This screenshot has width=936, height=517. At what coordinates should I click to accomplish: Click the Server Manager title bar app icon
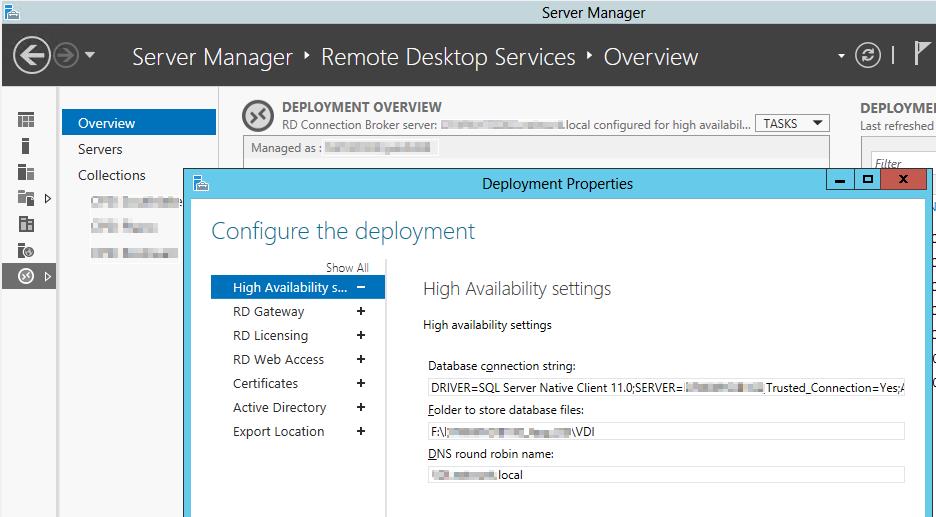coord(11,12)
